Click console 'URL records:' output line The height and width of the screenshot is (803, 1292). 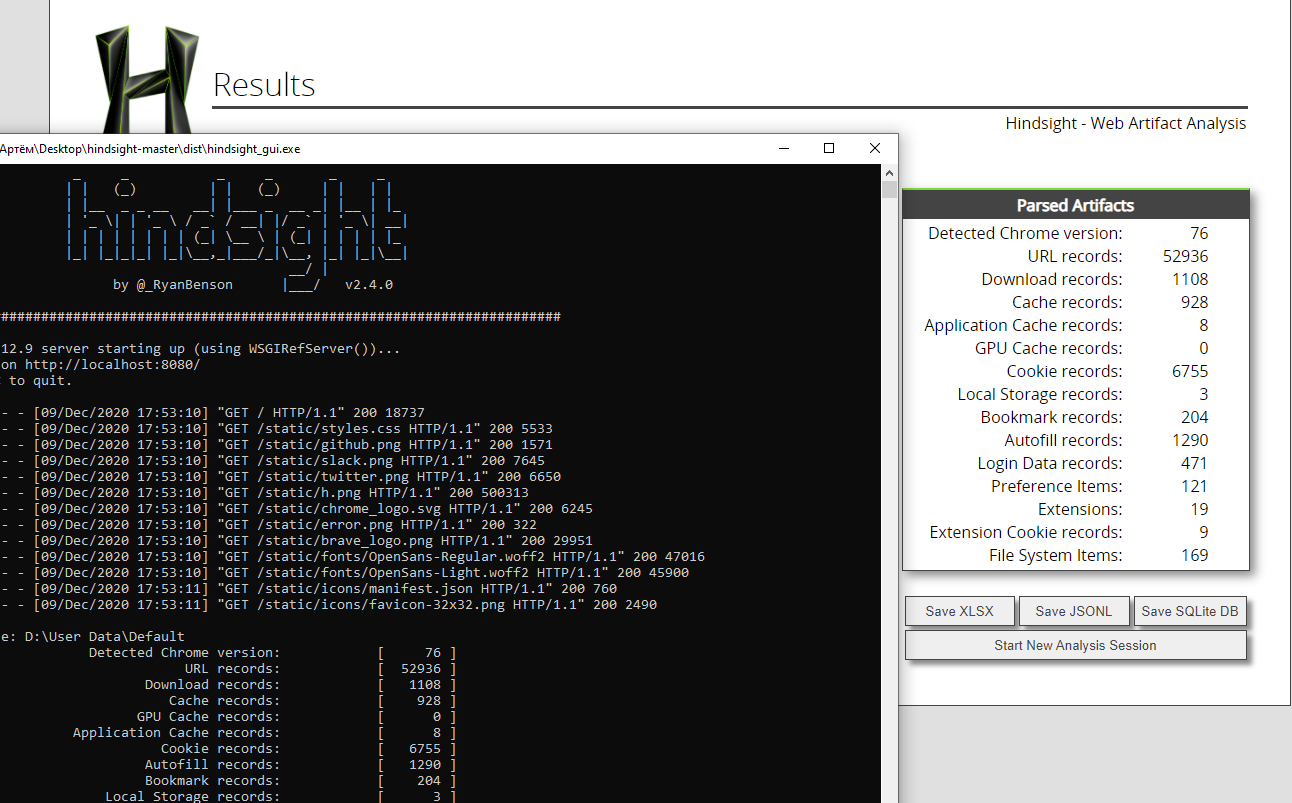(x=320, y=668)
